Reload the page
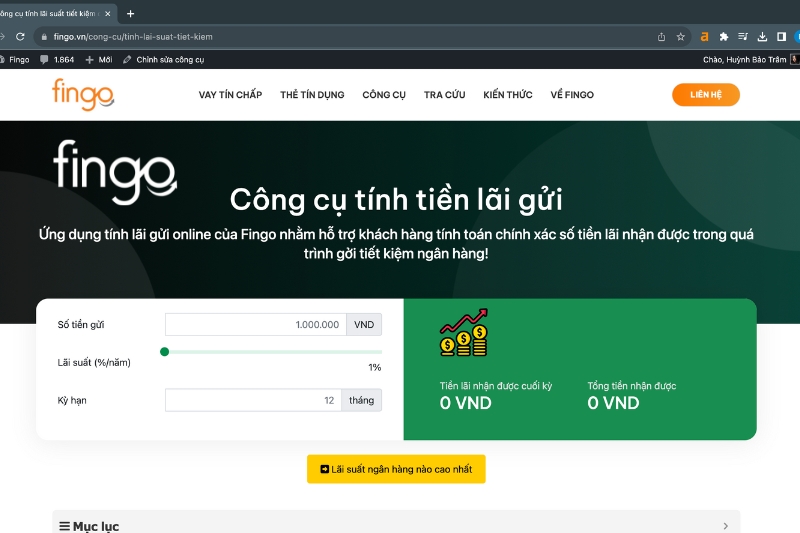Screen dimensions: 800x533 20,37
